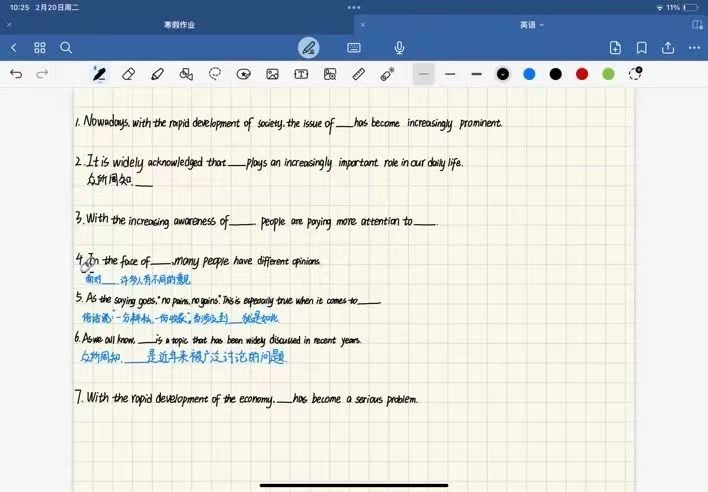Open the page thumbnails grid view
The width and height of the screenshot is (708, 492).
(40, 47)
